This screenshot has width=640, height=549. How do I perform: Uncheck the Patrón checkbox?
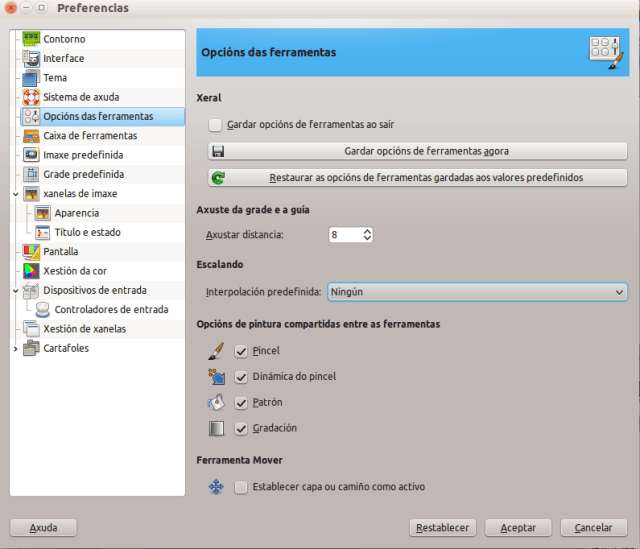(241, 402)
